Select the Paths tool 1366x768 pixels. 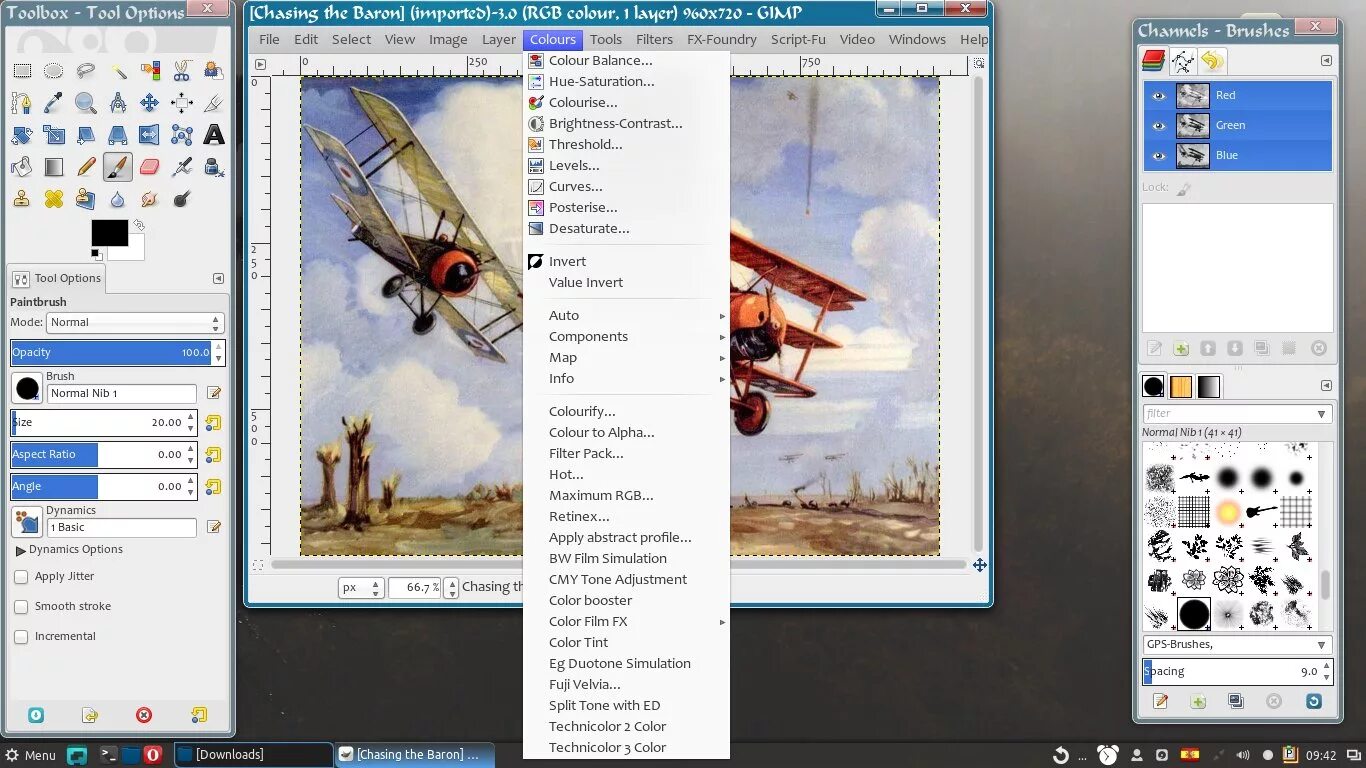click(22, 103)
